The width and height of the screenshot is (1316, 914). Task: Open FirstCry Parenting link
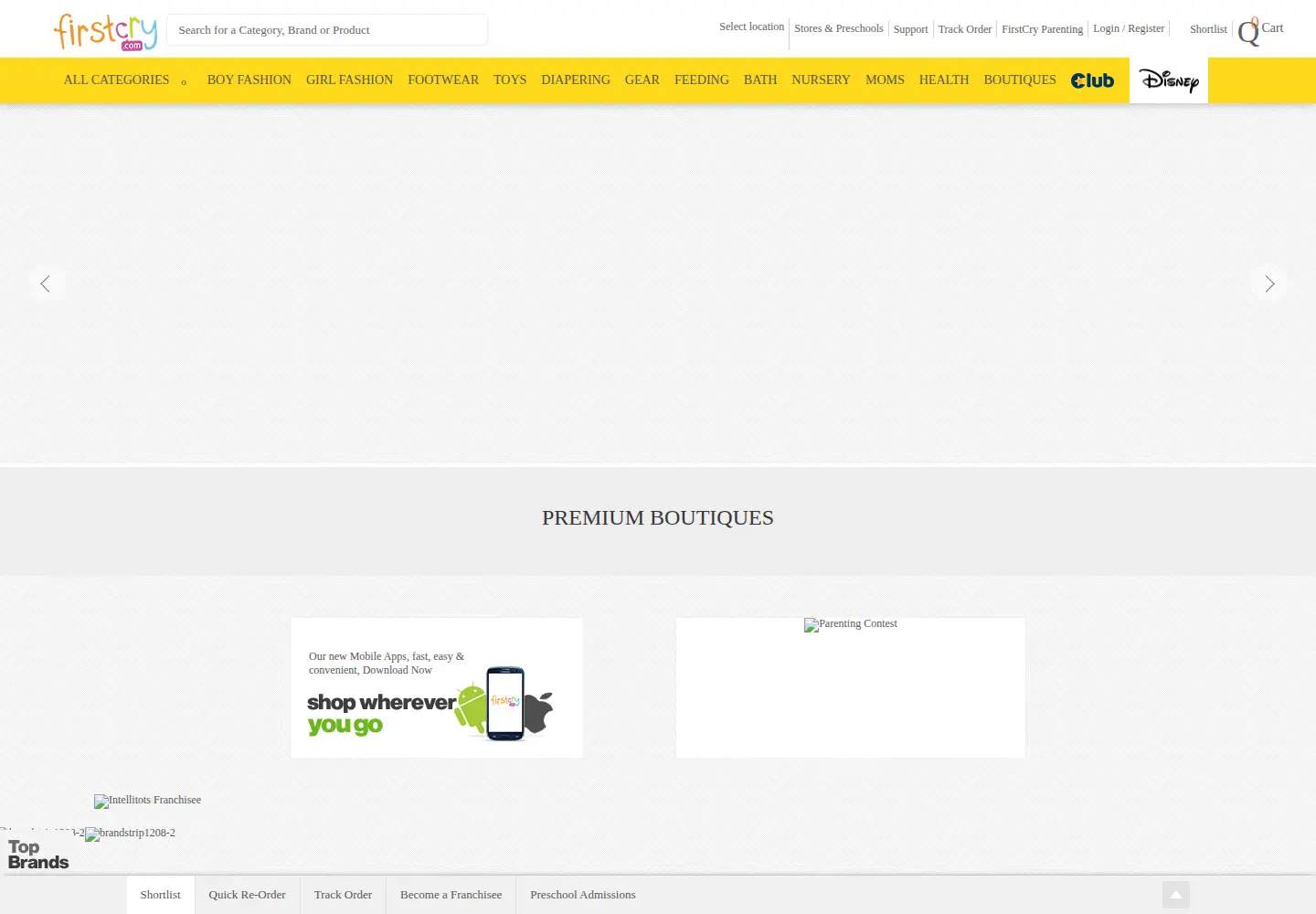tap(1042, 29)
